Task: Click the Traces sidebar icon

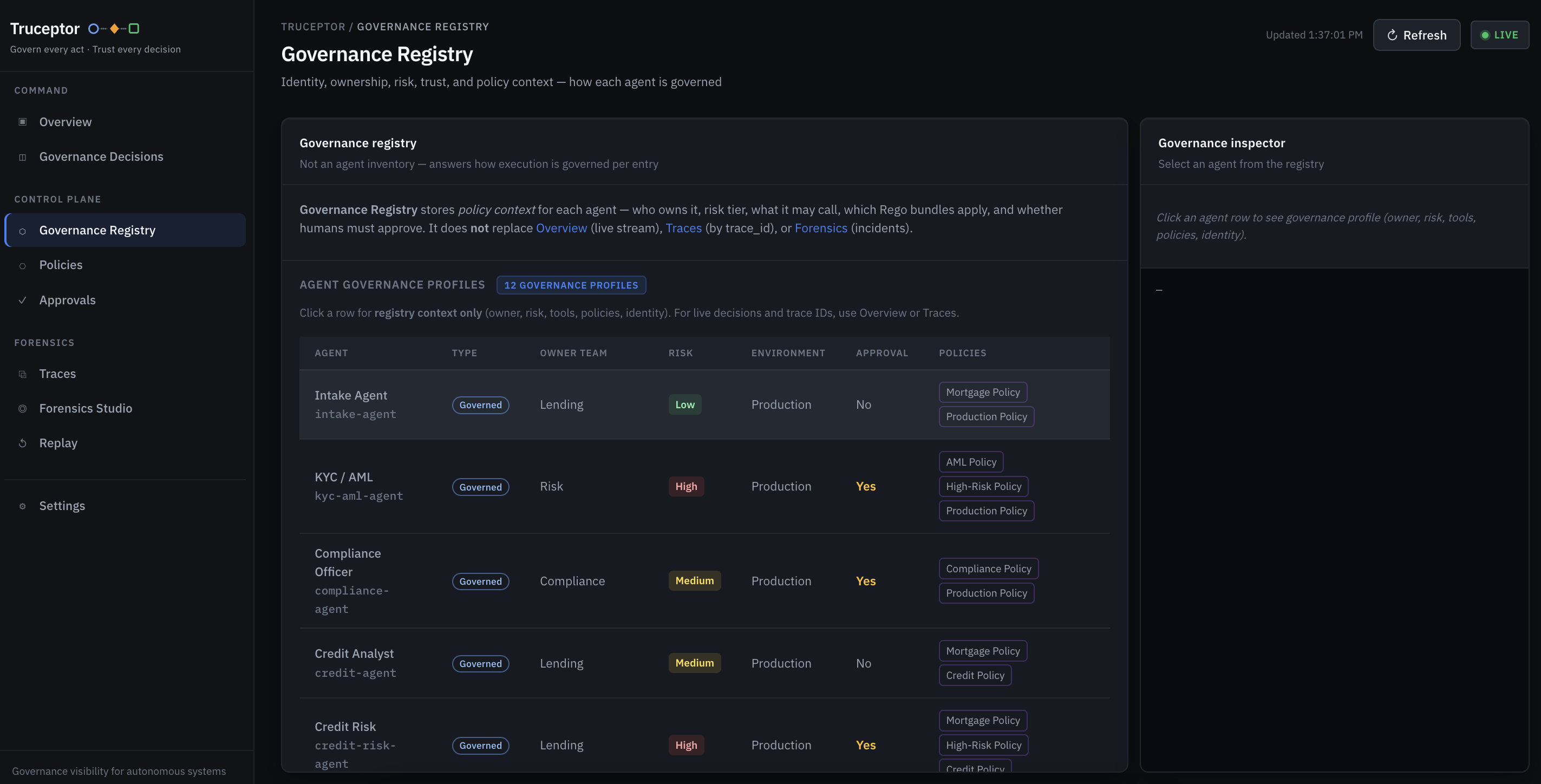Action: pos(22,374)
